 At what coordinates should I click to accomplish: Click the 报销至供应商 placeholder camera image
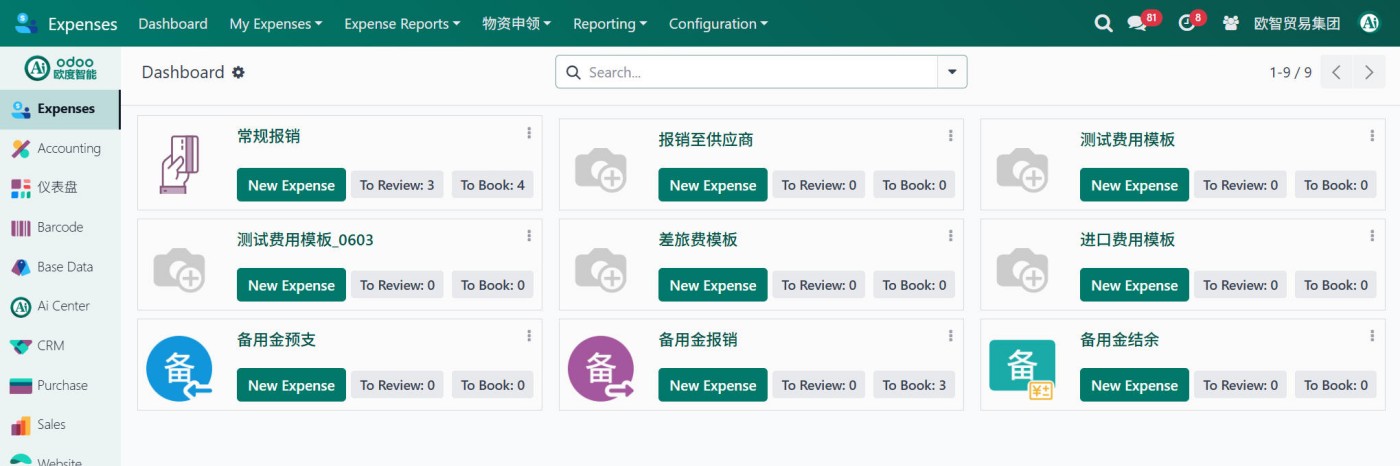[x=601, y=168]
